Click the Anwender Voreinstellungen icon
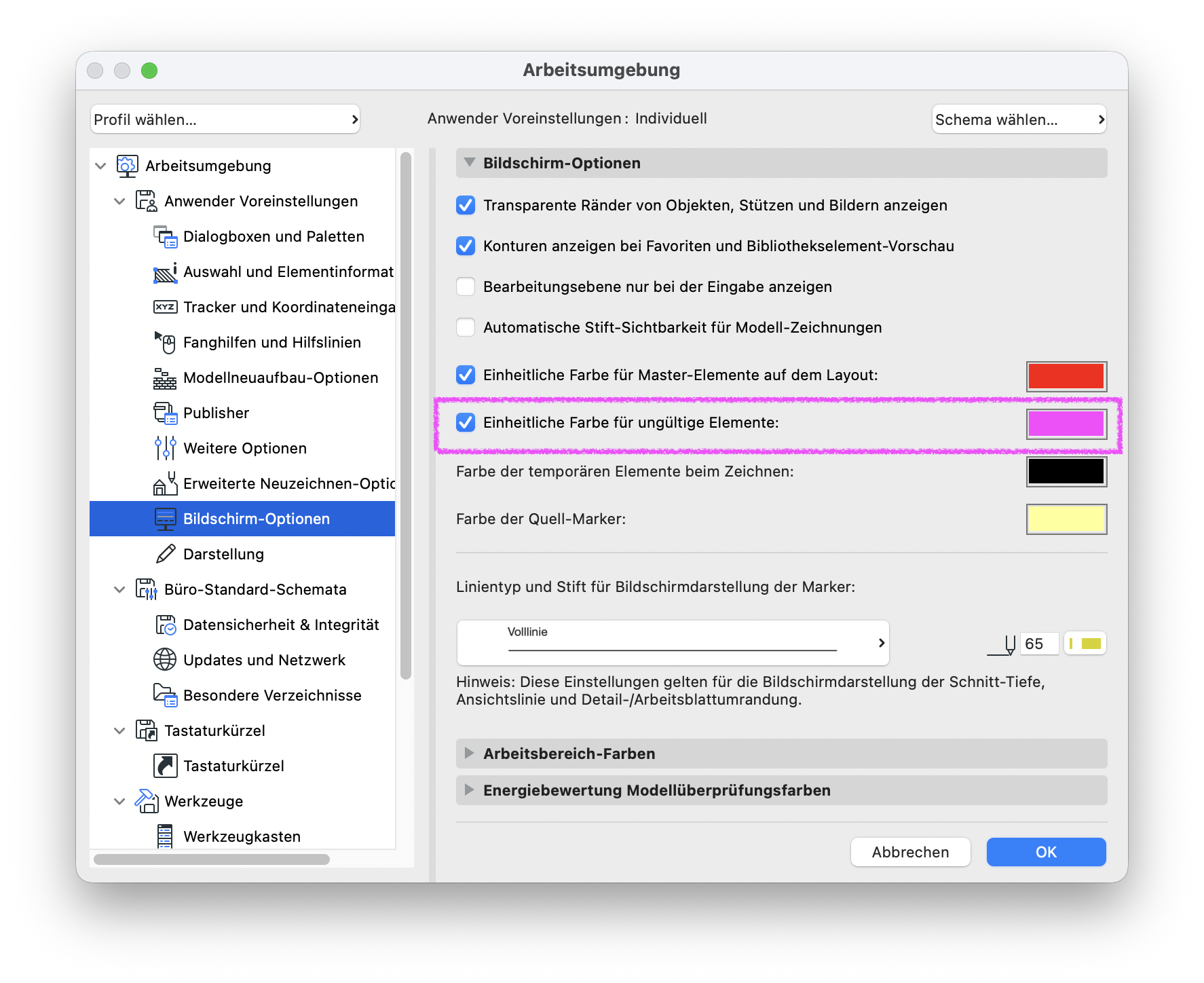 [146, 201]
